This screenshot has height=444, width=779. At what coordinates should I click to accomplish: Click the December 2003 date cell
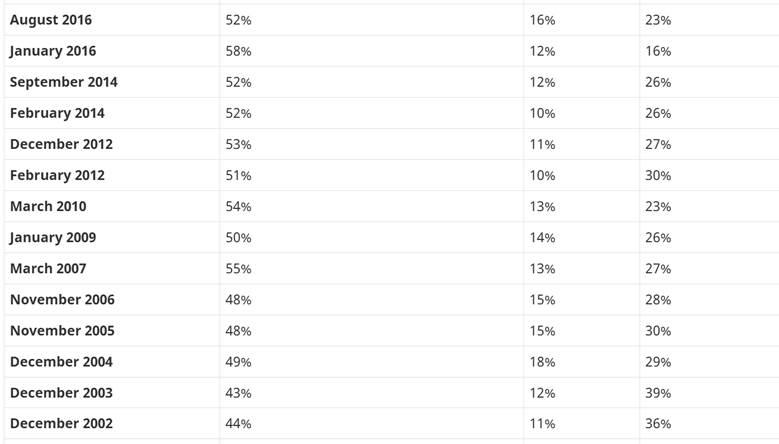pos(61,392)
